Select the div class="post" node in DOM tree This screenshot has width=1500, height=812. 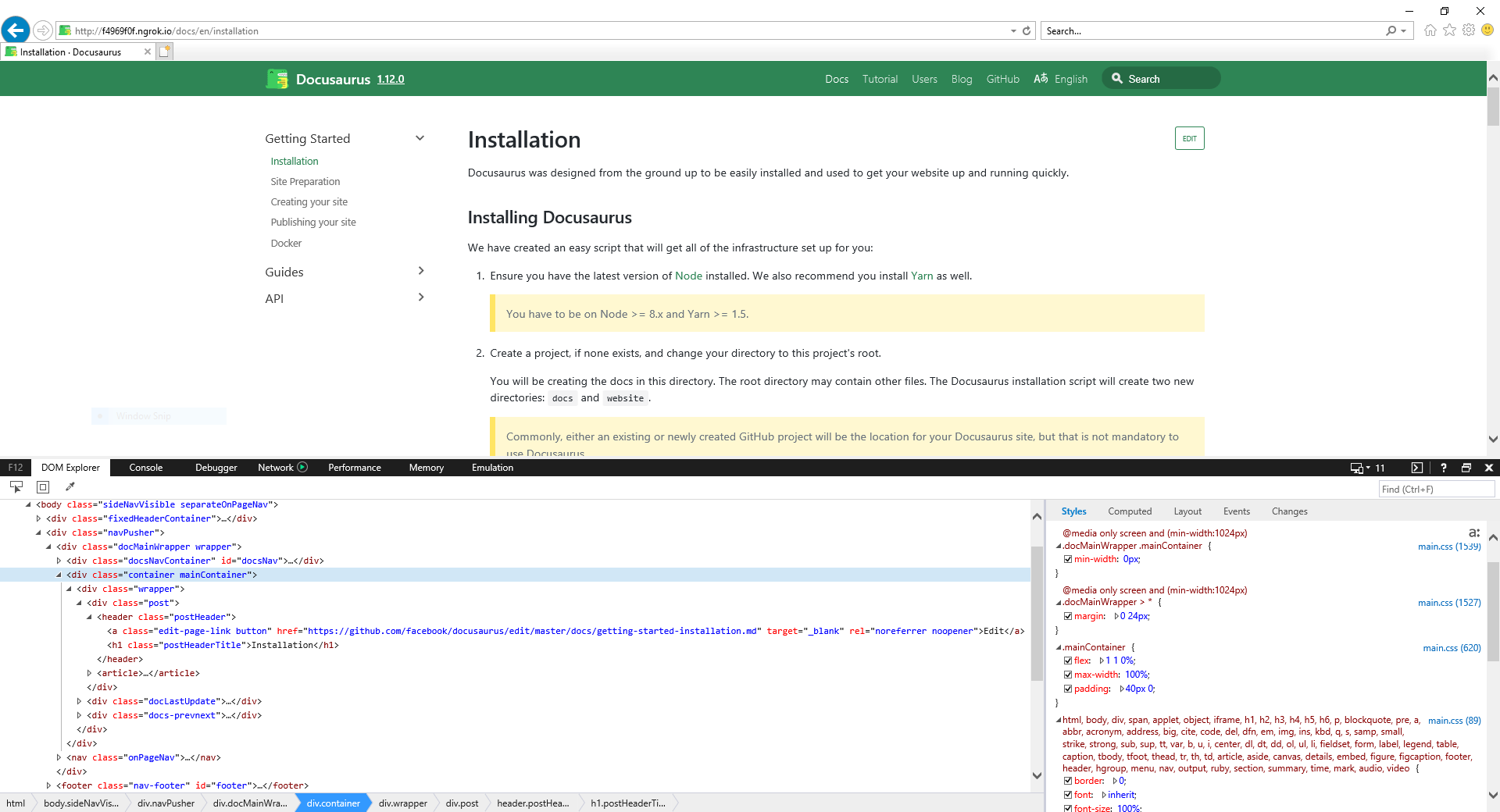pyautogui.click(x=133, y=603)
